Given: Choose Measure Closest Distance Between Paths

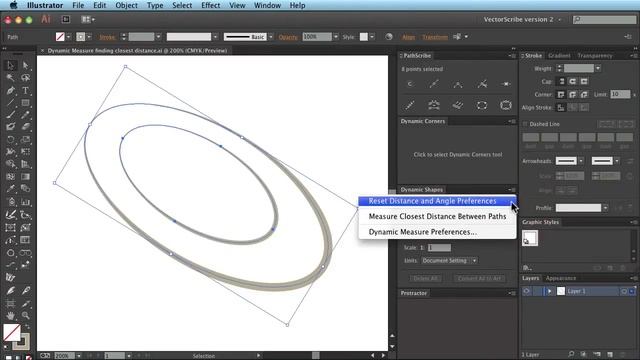Looking at the screenshot, I should [x=437, y=216].
